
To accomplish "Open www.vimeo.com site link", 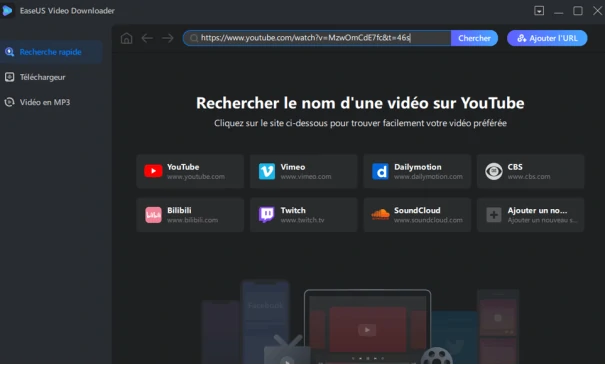I will pyautogui.click(x=306, y=177).
